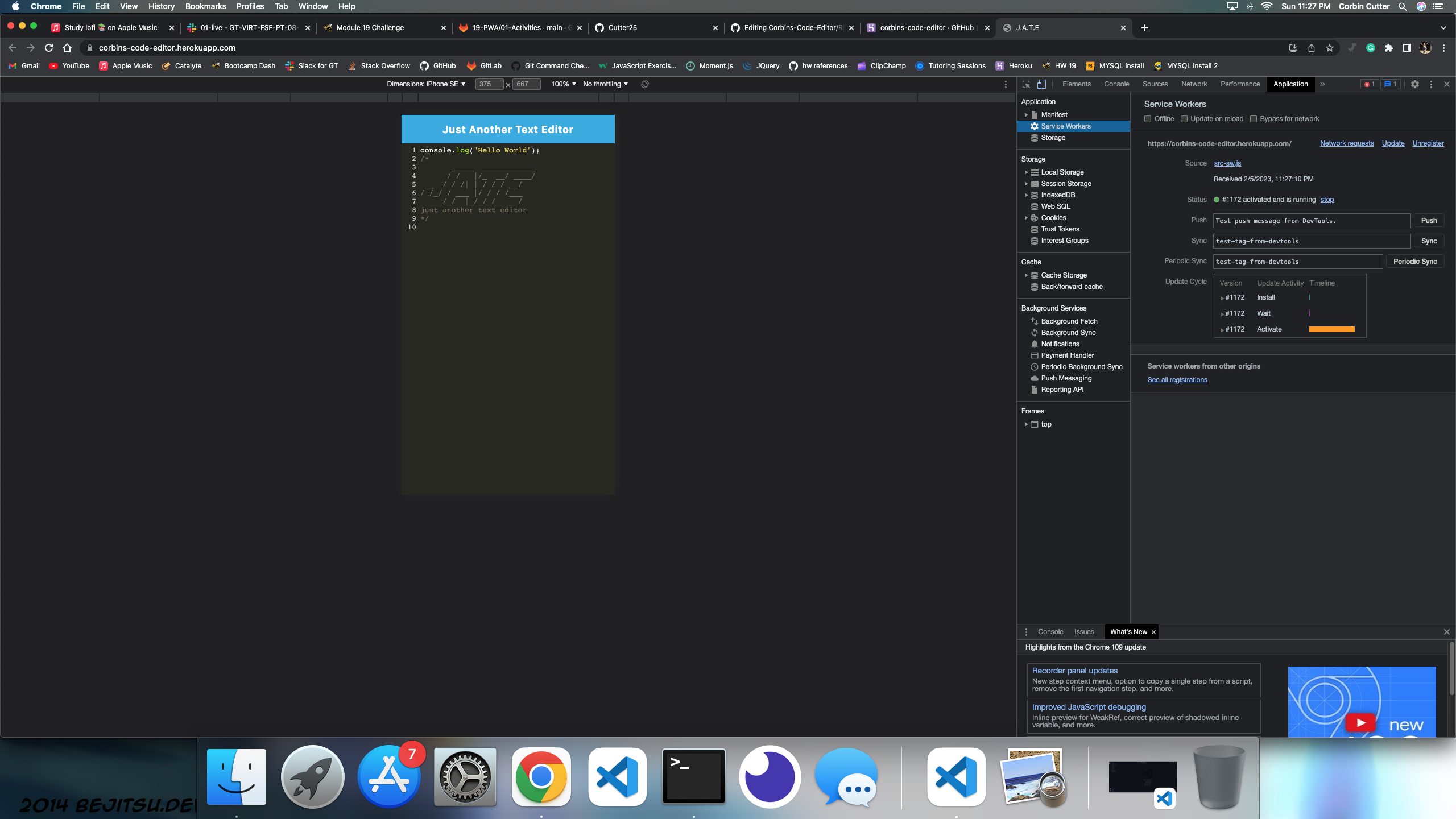Open the Bookmarks menu in the menu bar
The width and height of the screenshot is (1456, 819).
pyautogui.click(x=205, y=6)
